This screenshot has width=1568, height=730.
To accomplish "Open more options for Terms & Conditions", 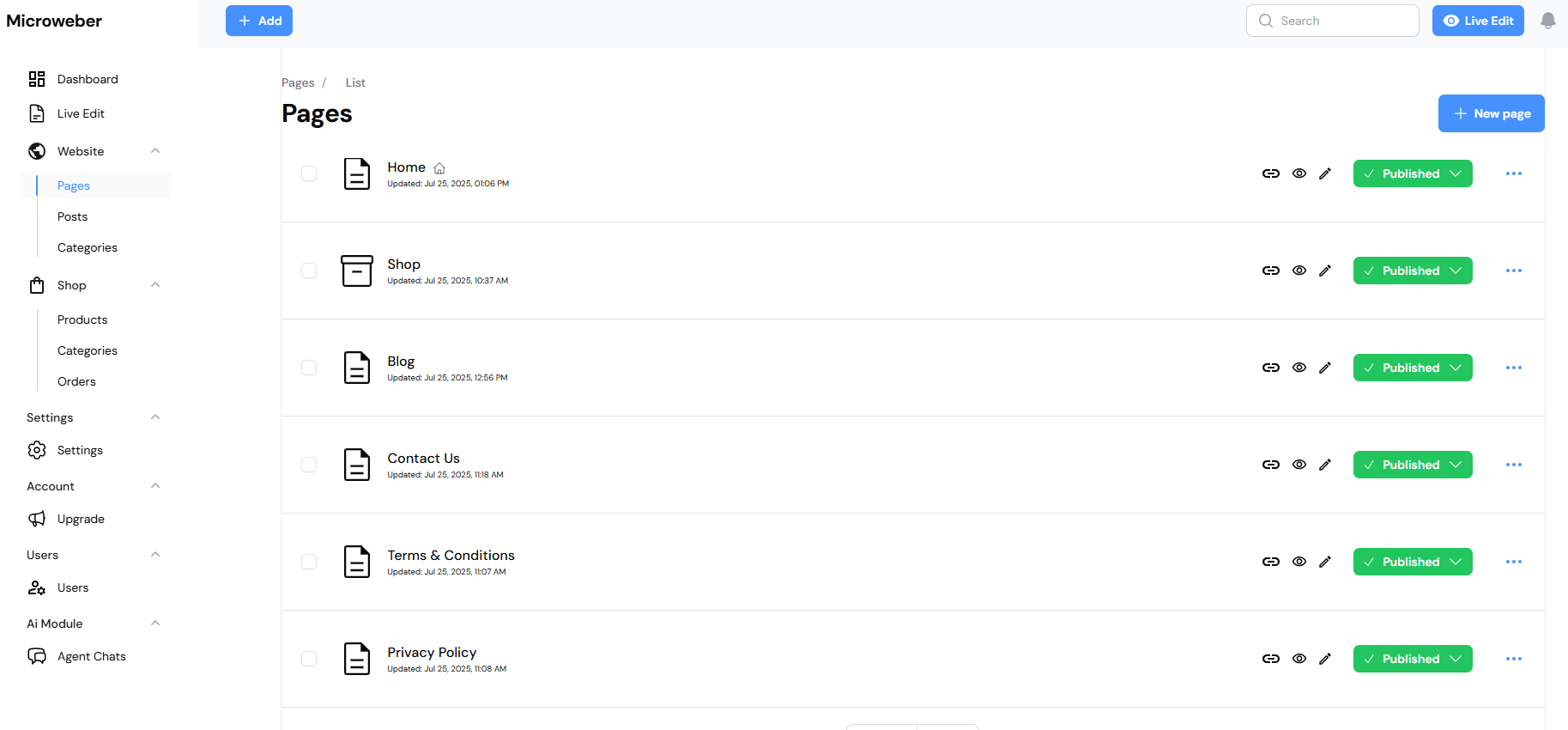I will pos(1513,562).
